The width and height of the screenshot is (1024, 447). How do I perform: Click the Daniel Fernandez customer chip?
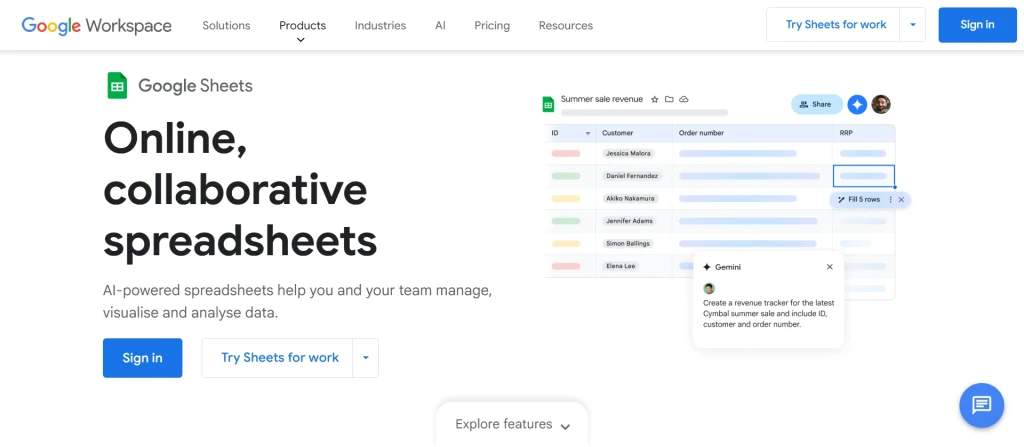coord(632,176)
